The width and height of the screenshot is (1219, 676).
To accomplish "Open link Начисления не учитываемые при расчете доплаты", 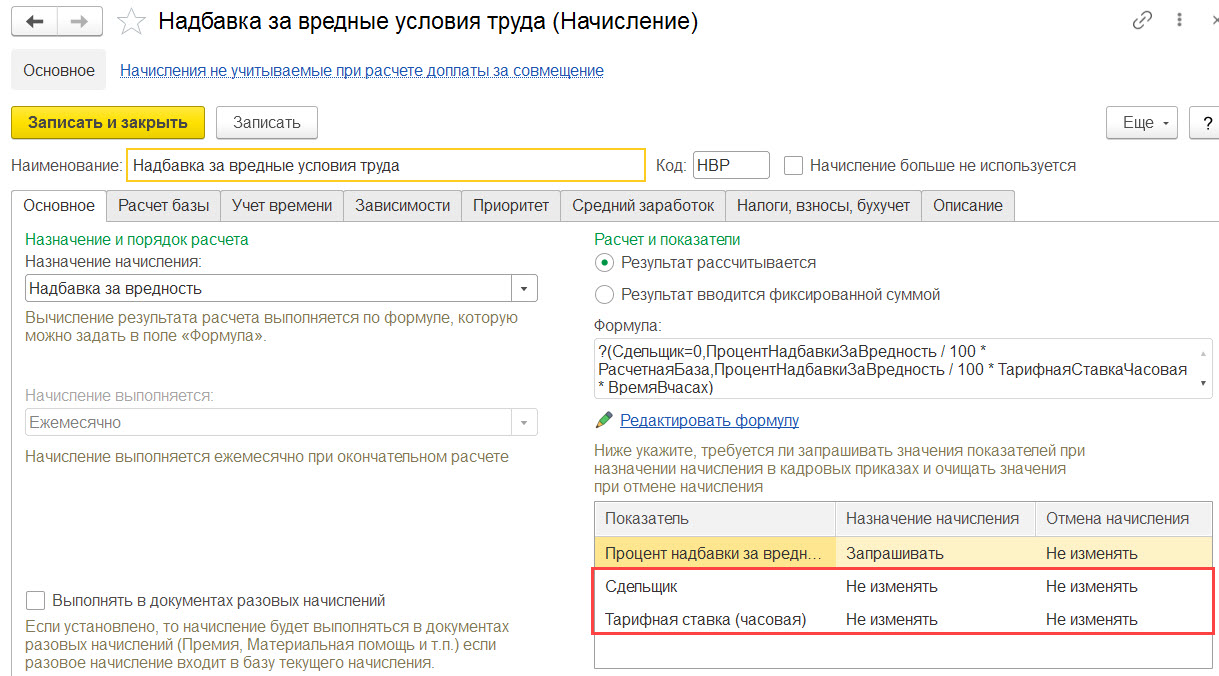I will pyautogui.click(x=362, y=70).
